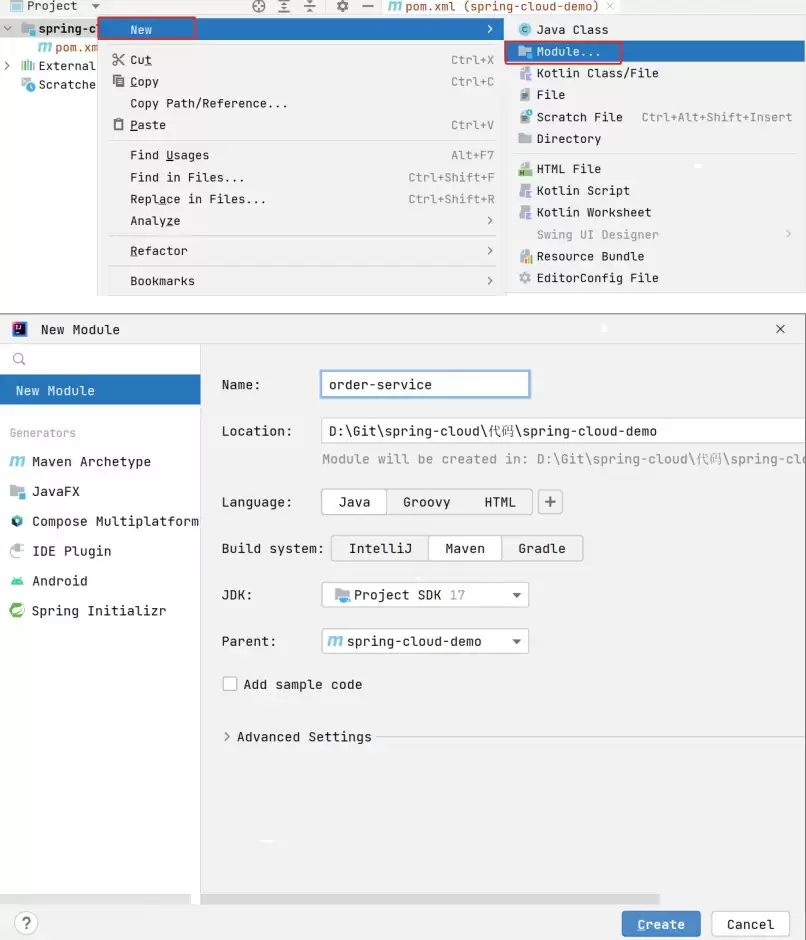Click the IDE Plugin icon
This screenshot has height=940, width=806.
[x=17, y=550]
